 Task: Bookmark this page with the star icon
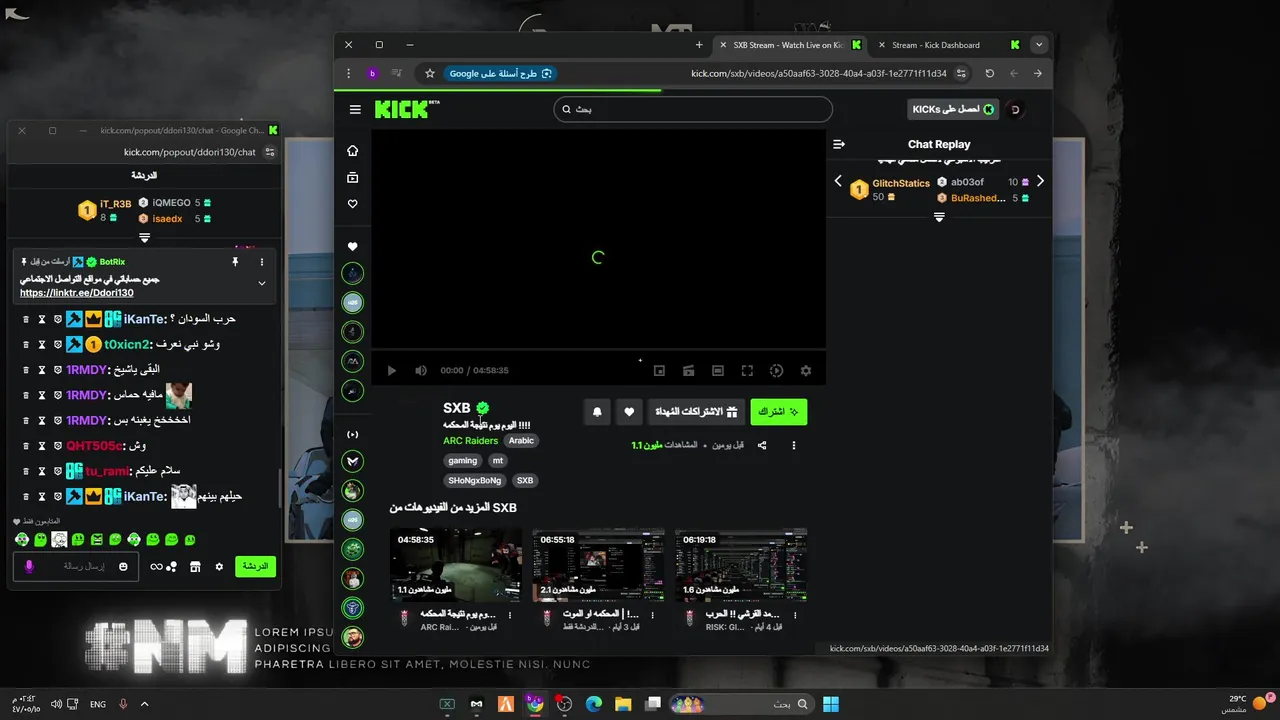tap(430, 73)
